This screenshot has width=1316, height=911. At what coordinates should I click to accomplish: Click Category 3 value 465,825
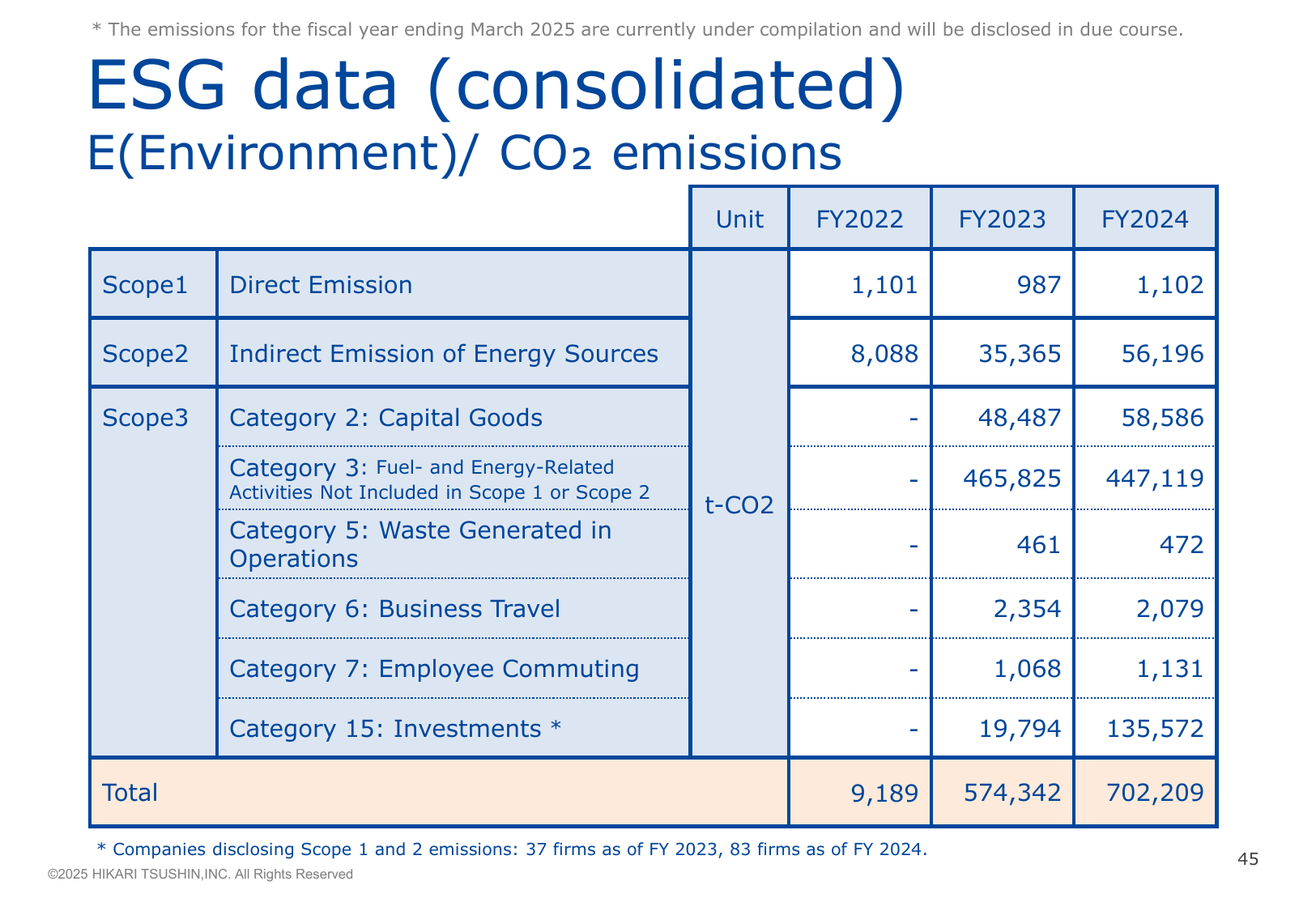point(1012,479)
